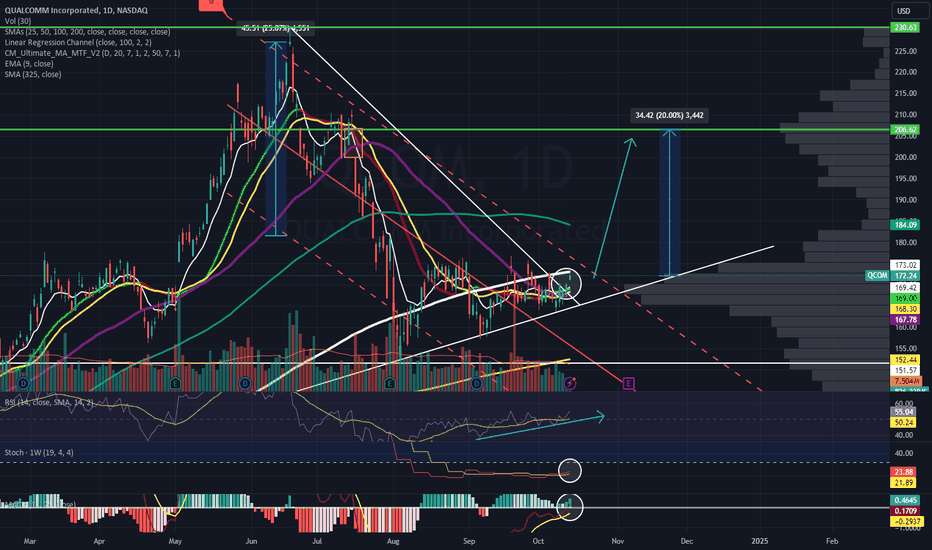Image resolution: width=932 pixels, height=550 pixels.
Task: Open the earnings marker E near May
Action: click(x=175, y=384)
